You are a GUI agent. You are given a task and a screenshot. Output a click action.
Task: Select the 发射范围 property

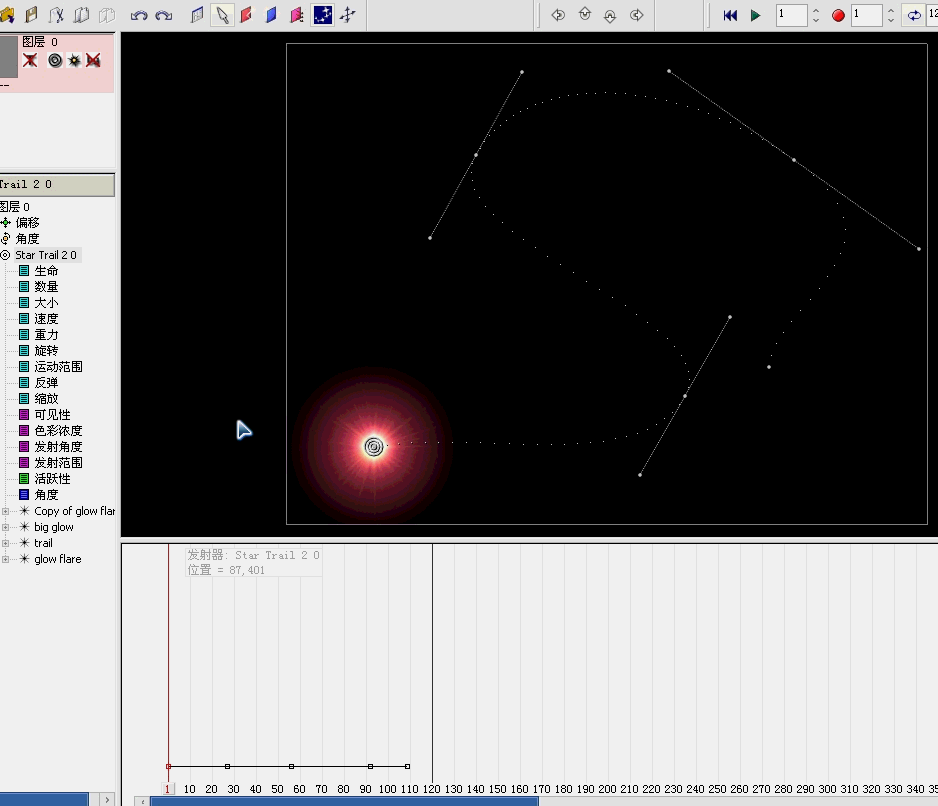[58, 463]
